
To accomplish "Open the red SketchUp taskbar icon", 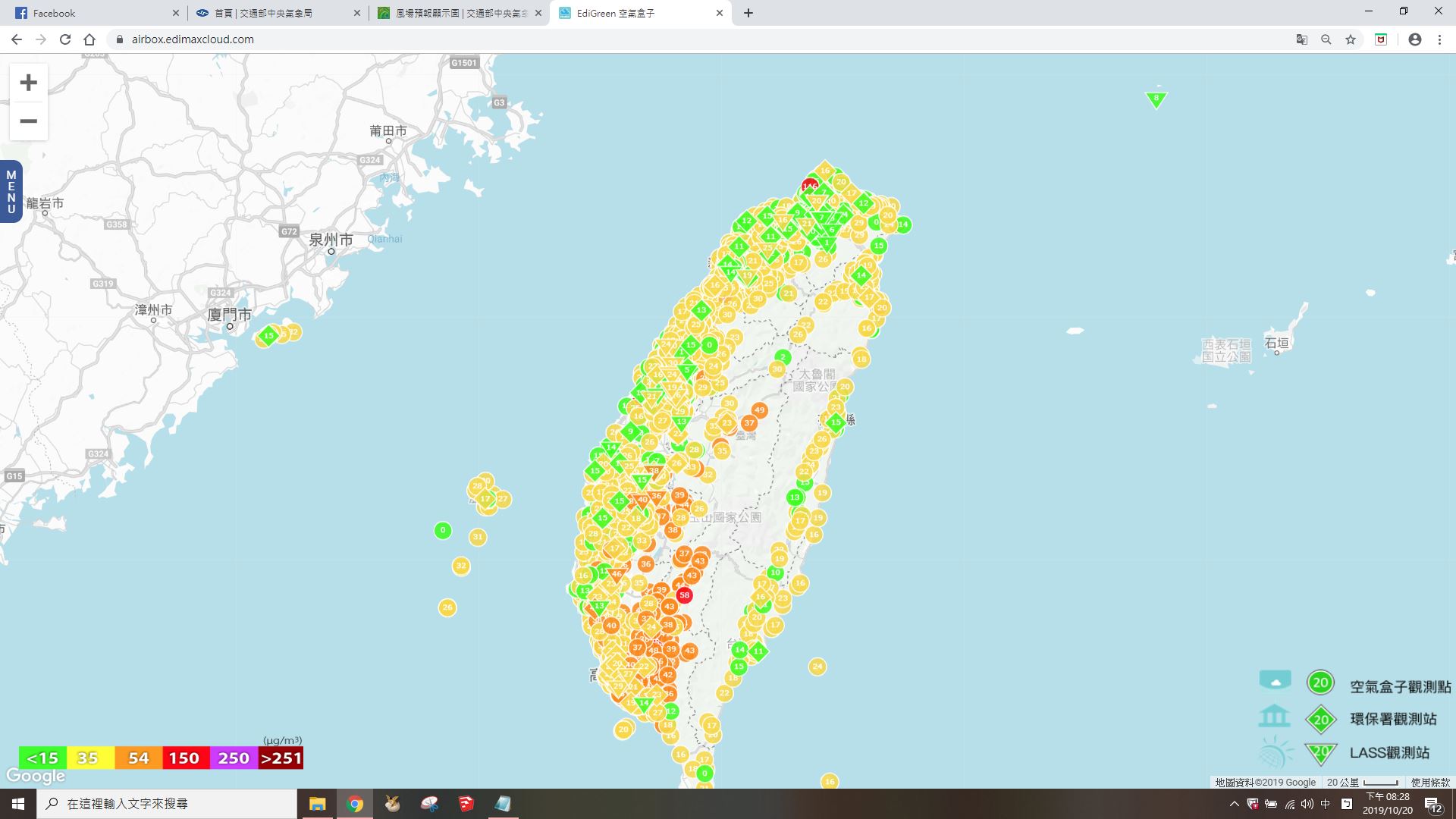I will click(466, 804).
